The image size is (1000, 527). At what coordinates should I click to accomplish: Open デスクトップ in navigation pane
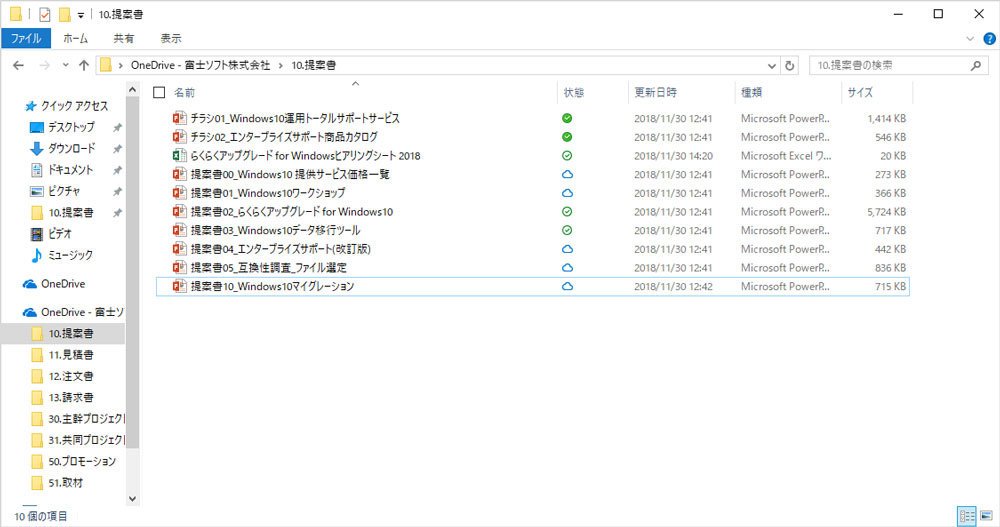coord(71,127)
